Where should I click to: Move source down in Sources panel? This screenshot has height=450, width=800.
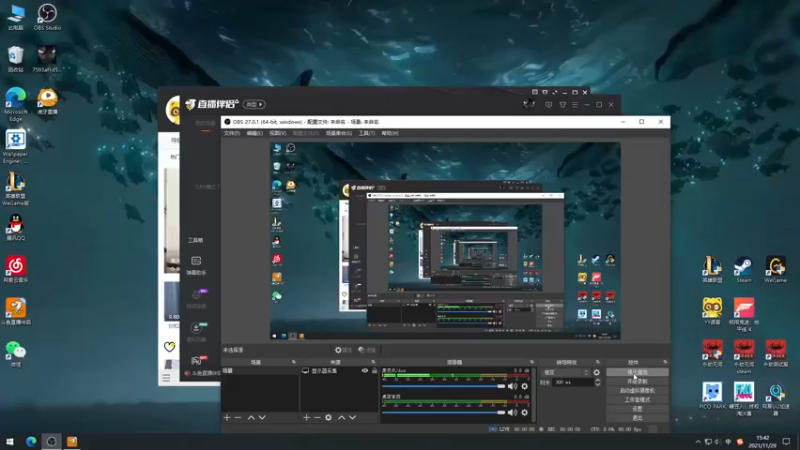coord(353,417)
